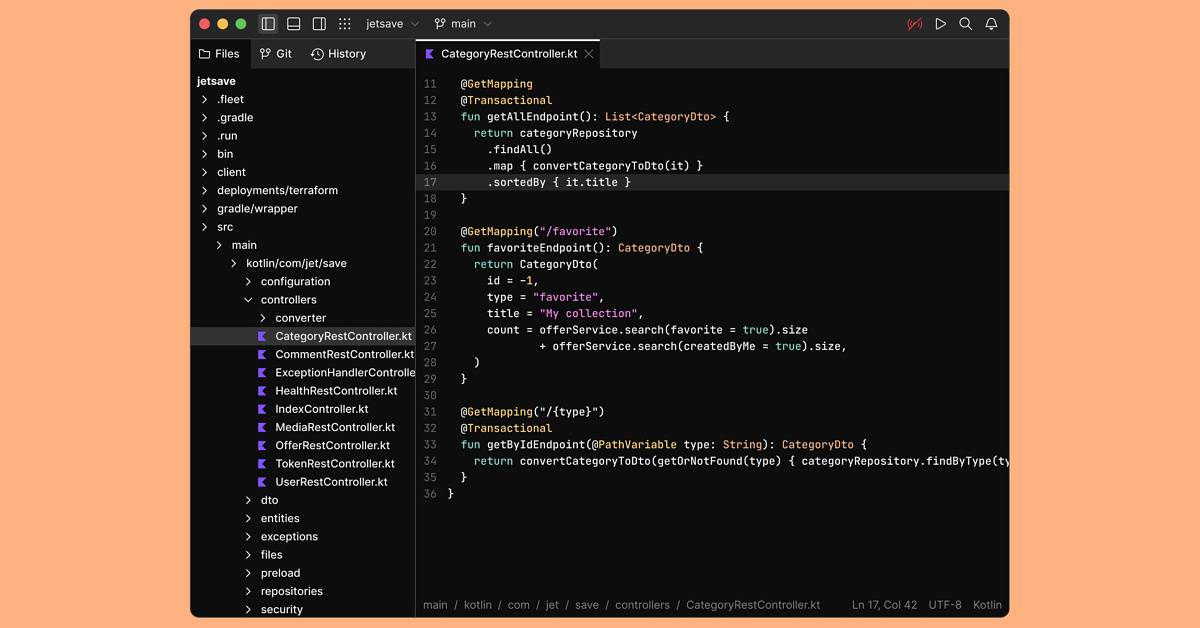1200x628 pixels.
Task: Open the main branch dropdown
Action: [x=463, y=24]
